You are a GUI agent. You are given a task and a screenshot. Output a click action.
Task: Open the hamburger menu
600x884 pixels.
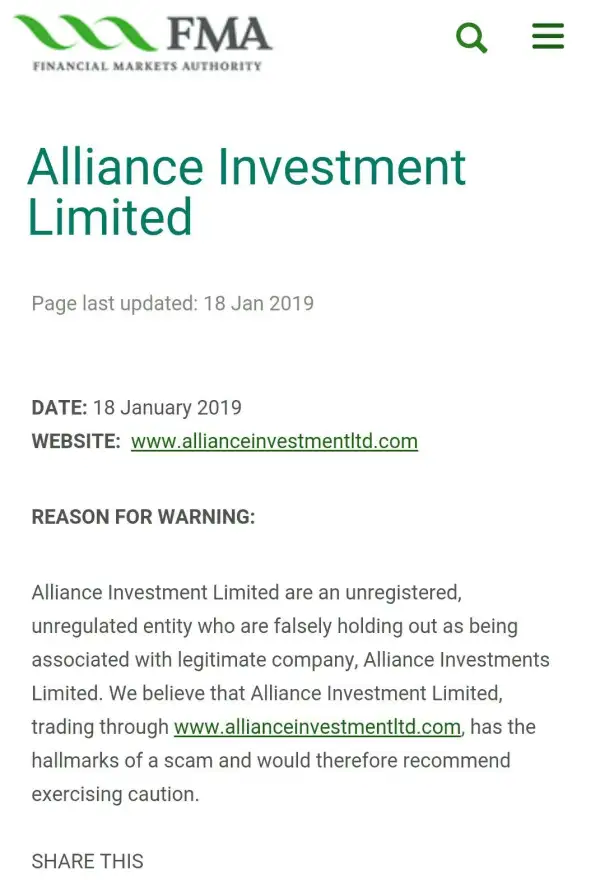[548, 37]
